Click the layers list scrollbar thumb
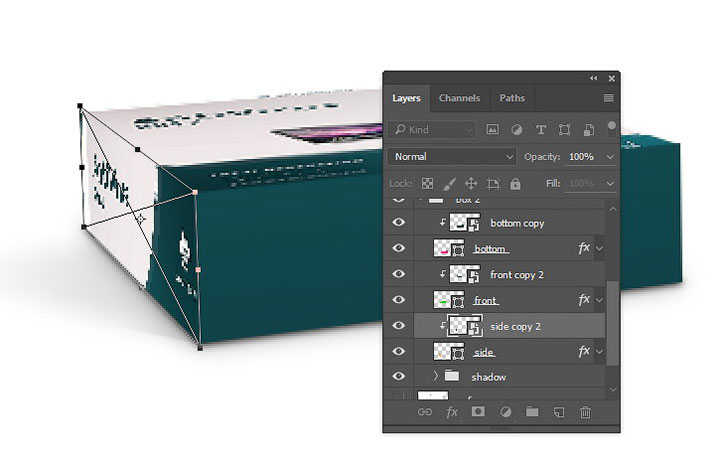 (x=613, y=323)
